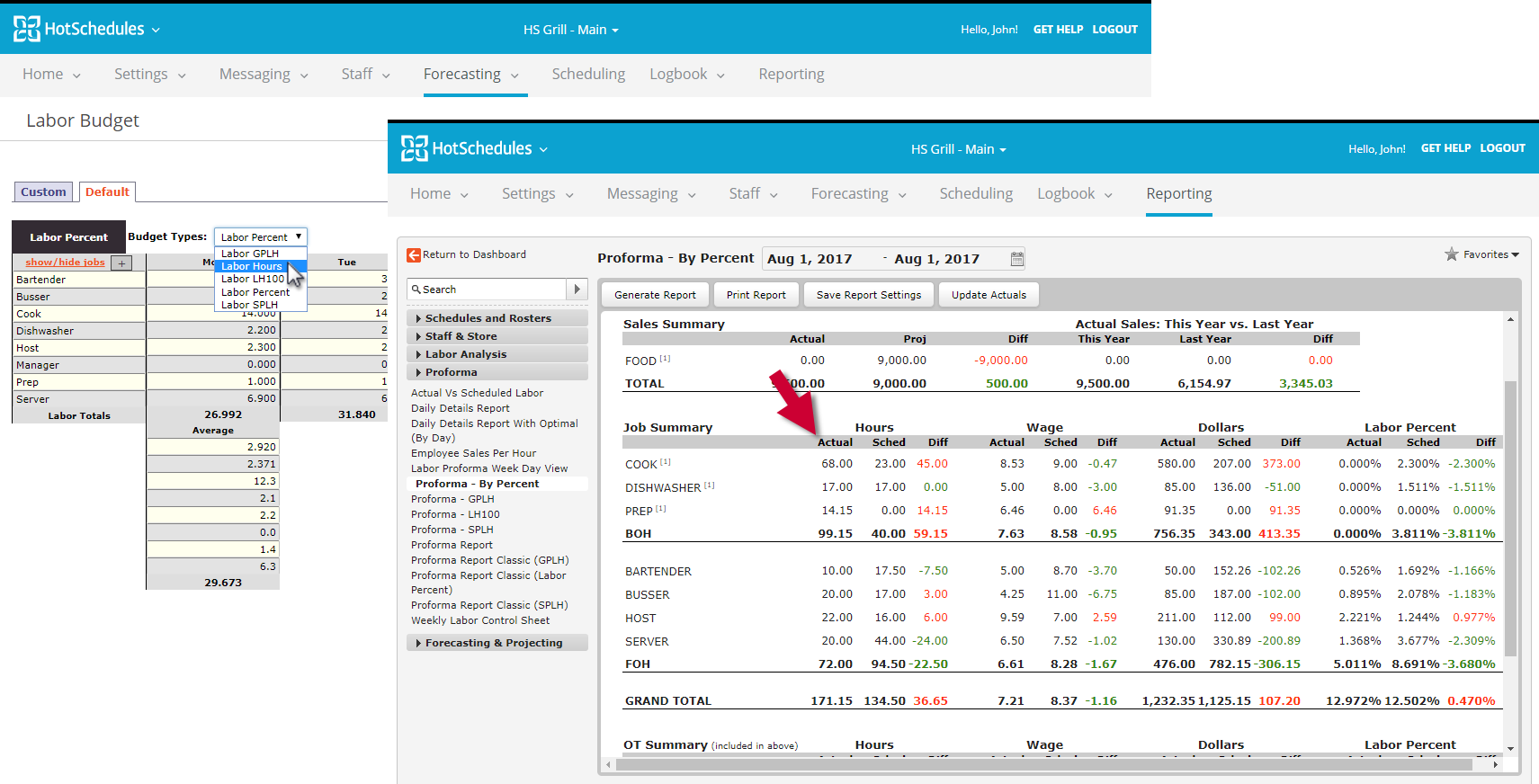Open the Reporting tab in the Reporting window
Image resolution: width=1539 pixels, height=784 pixels.
1179,193
